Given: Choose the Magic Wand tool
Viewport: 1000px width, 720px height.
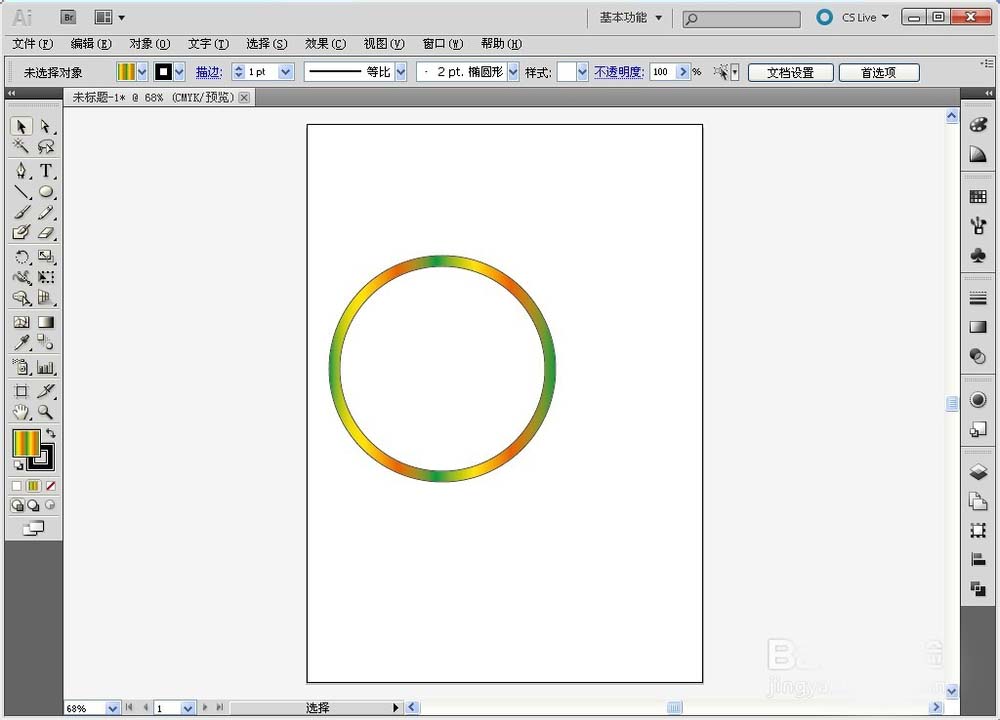Looking at the screenshot, I should coord(21,147).
